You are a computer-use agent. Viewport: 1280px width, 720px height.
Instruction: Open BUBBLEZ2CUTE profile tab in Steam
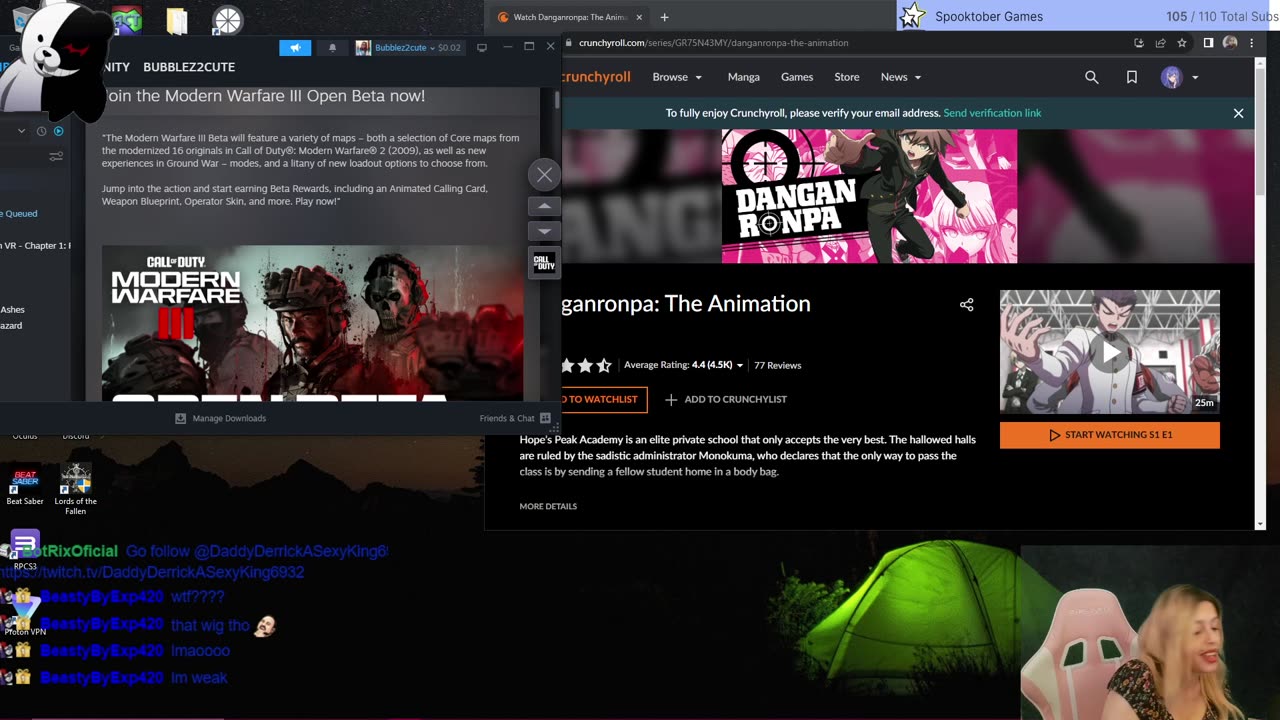tap(189, 67)
